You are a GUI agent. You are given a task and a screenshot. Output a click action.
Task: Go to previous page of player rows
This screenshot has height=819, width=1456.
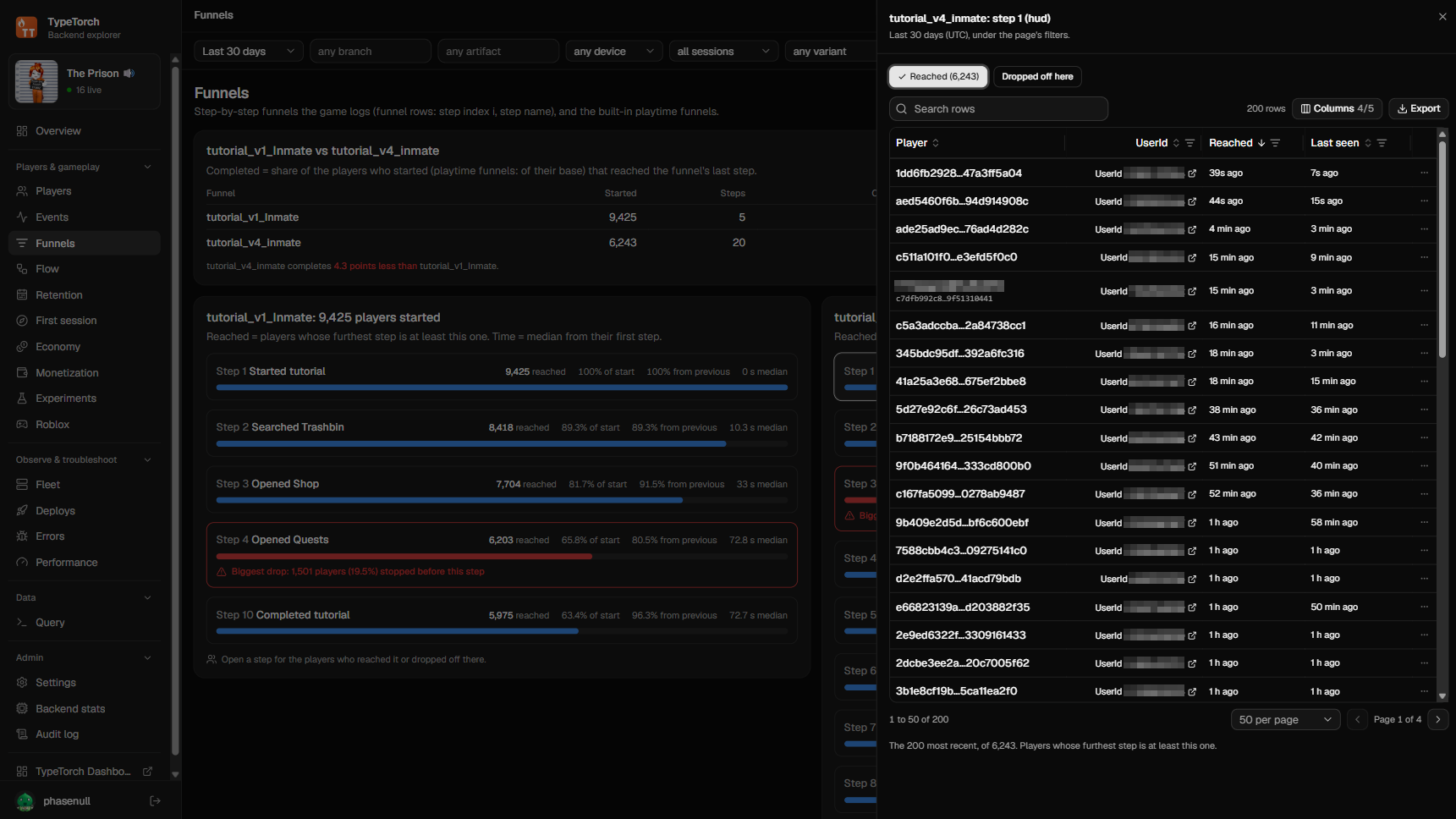click(x=1357, y=719)
